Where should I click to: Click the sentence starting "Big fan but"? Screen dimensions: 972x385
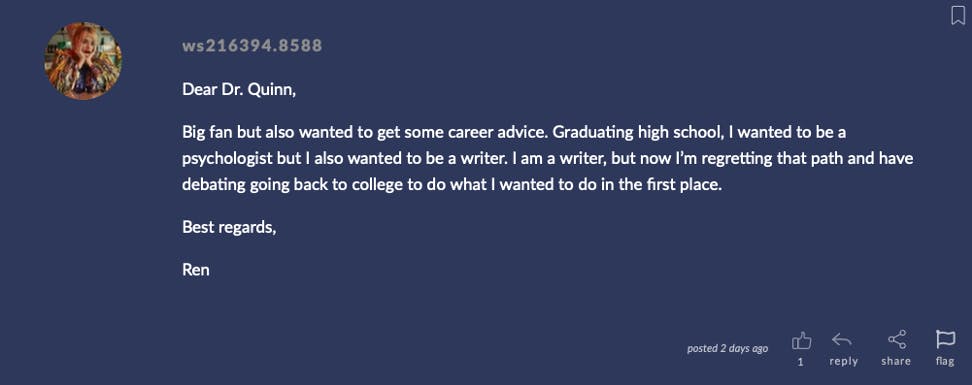click(365, 132)
